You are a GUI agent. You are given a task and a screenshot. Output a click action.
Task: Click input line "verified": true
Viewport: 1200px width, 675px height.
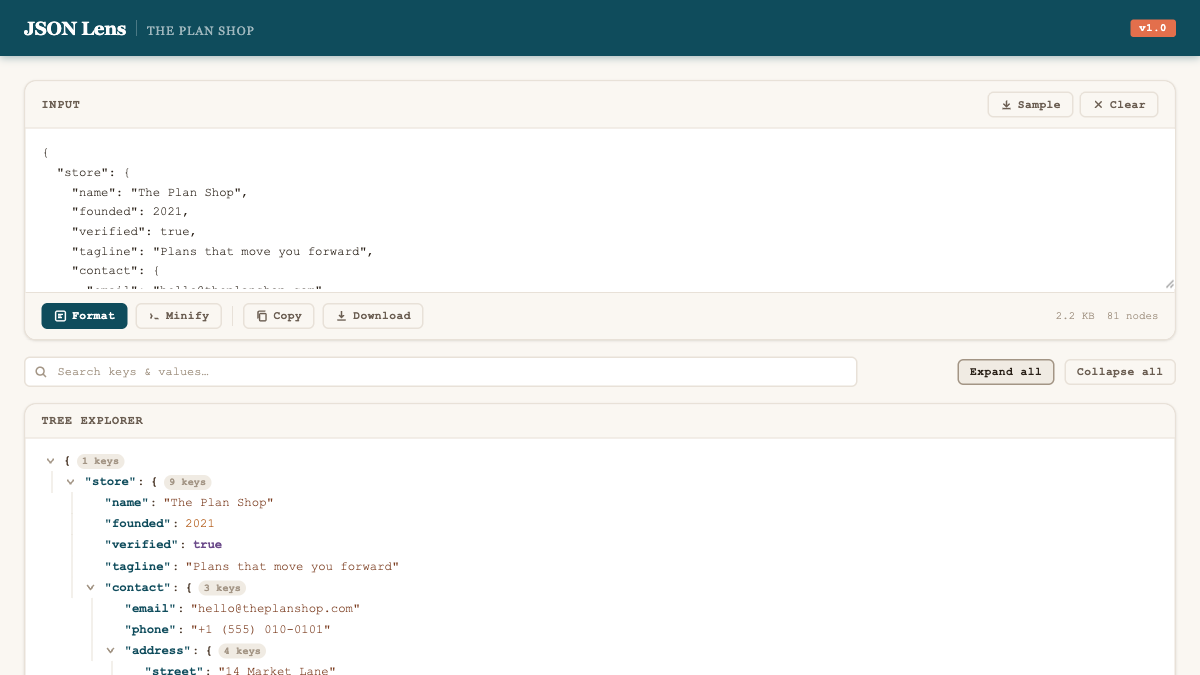[x=134, y=232]
